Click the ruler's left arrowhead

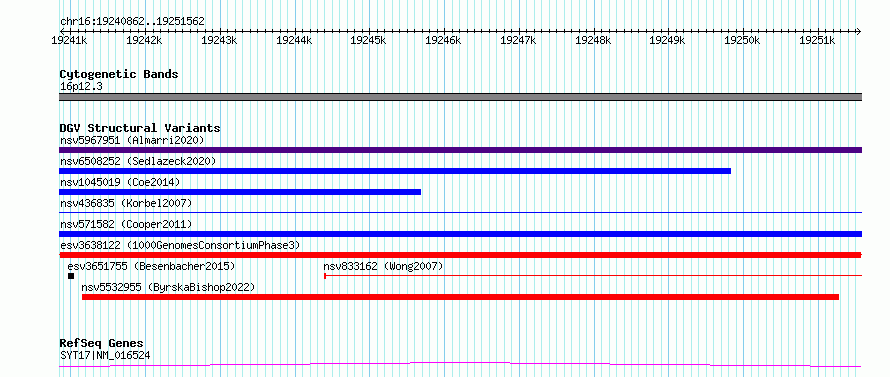pyautogui.click(x=62, y=31)
